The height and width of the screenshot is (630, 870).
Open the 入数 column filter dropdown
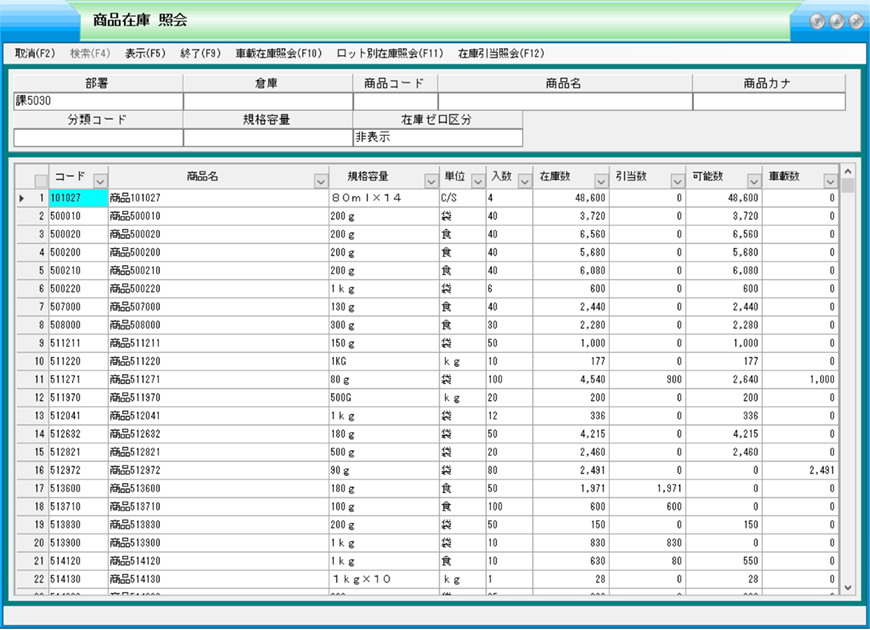click(x=524, y=181)
